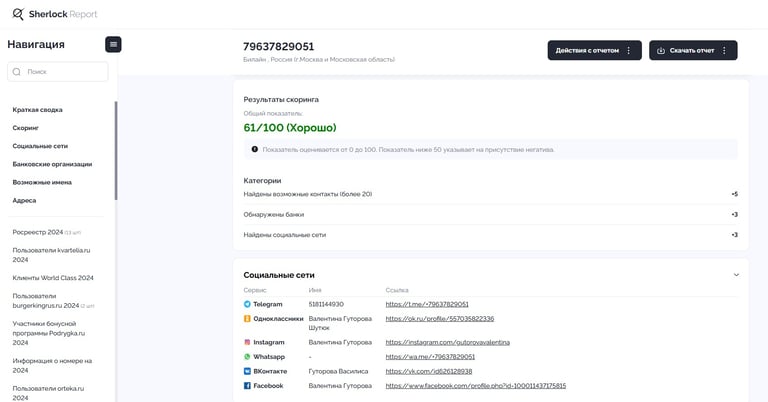This screenshot has height=402, width=768.
Task: Open the wa.me Whatsapp link
Action: point(430,357)
